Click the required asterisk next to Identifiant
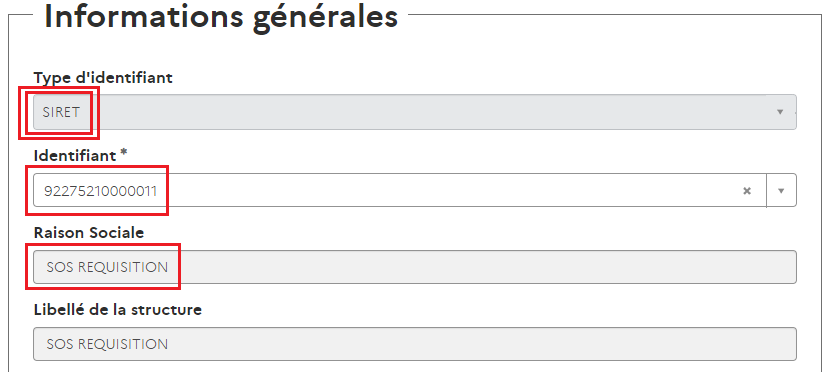This screenshot has width=835, height=372. coord(124,154)
